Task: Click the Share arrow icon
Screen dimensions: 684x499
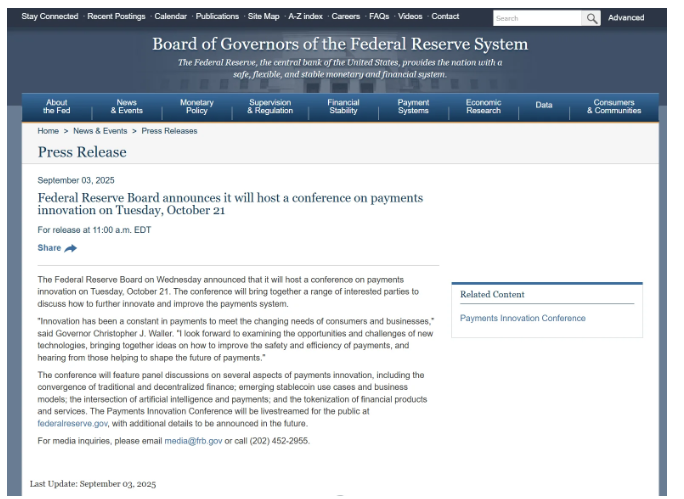Action: point(70,248)
